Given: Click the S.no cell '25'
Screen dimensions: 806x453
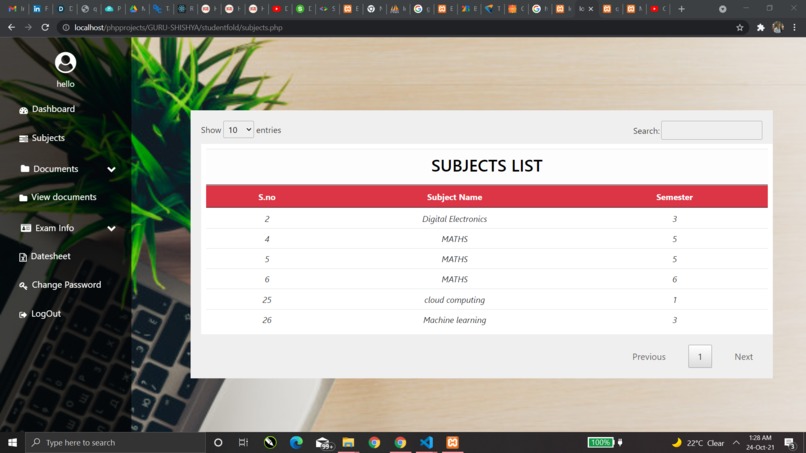Looking at the screenshot, I should click(x=267, y=300).
